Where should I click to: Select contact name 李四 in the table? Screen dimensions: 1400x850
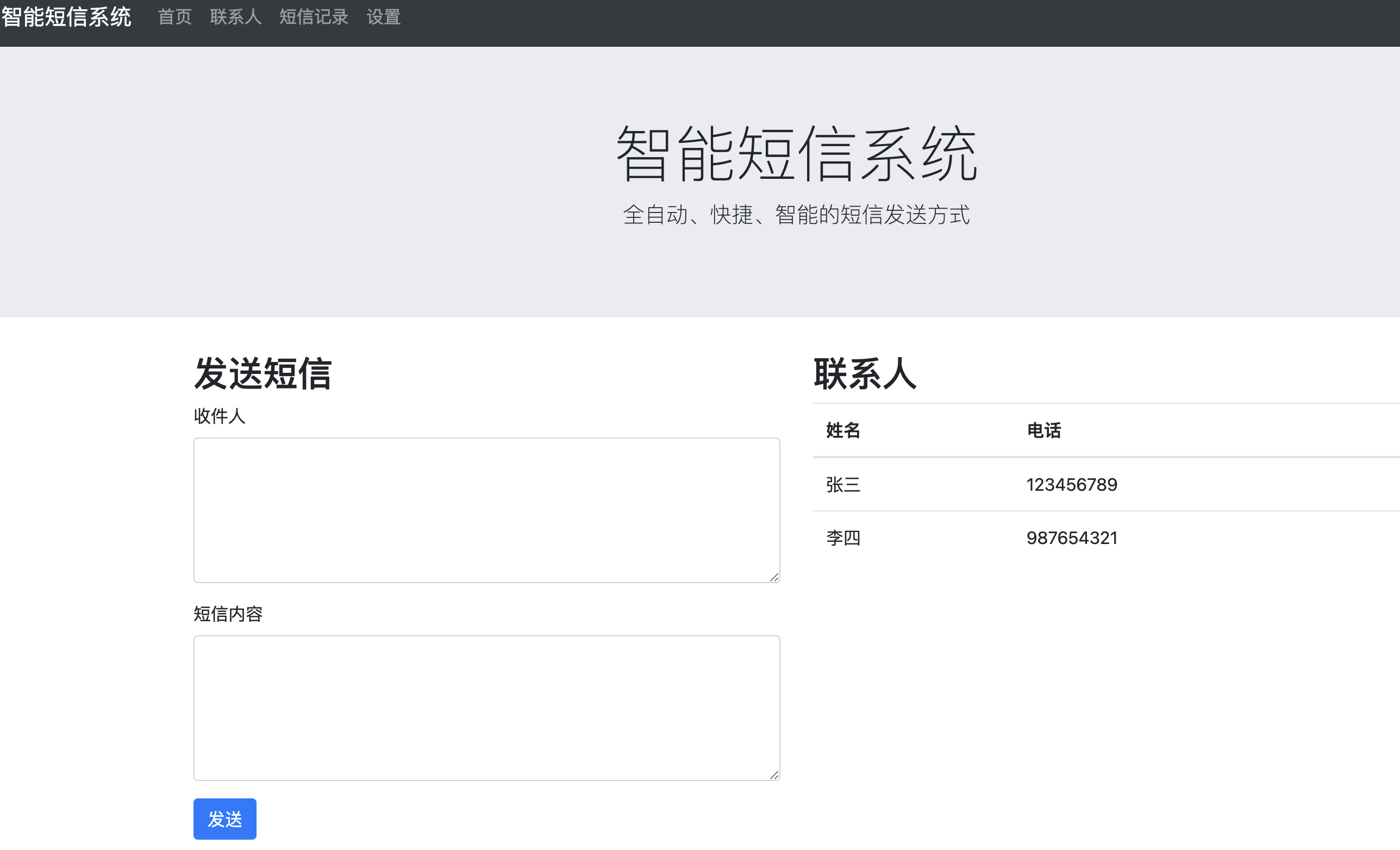coord(843,537)
